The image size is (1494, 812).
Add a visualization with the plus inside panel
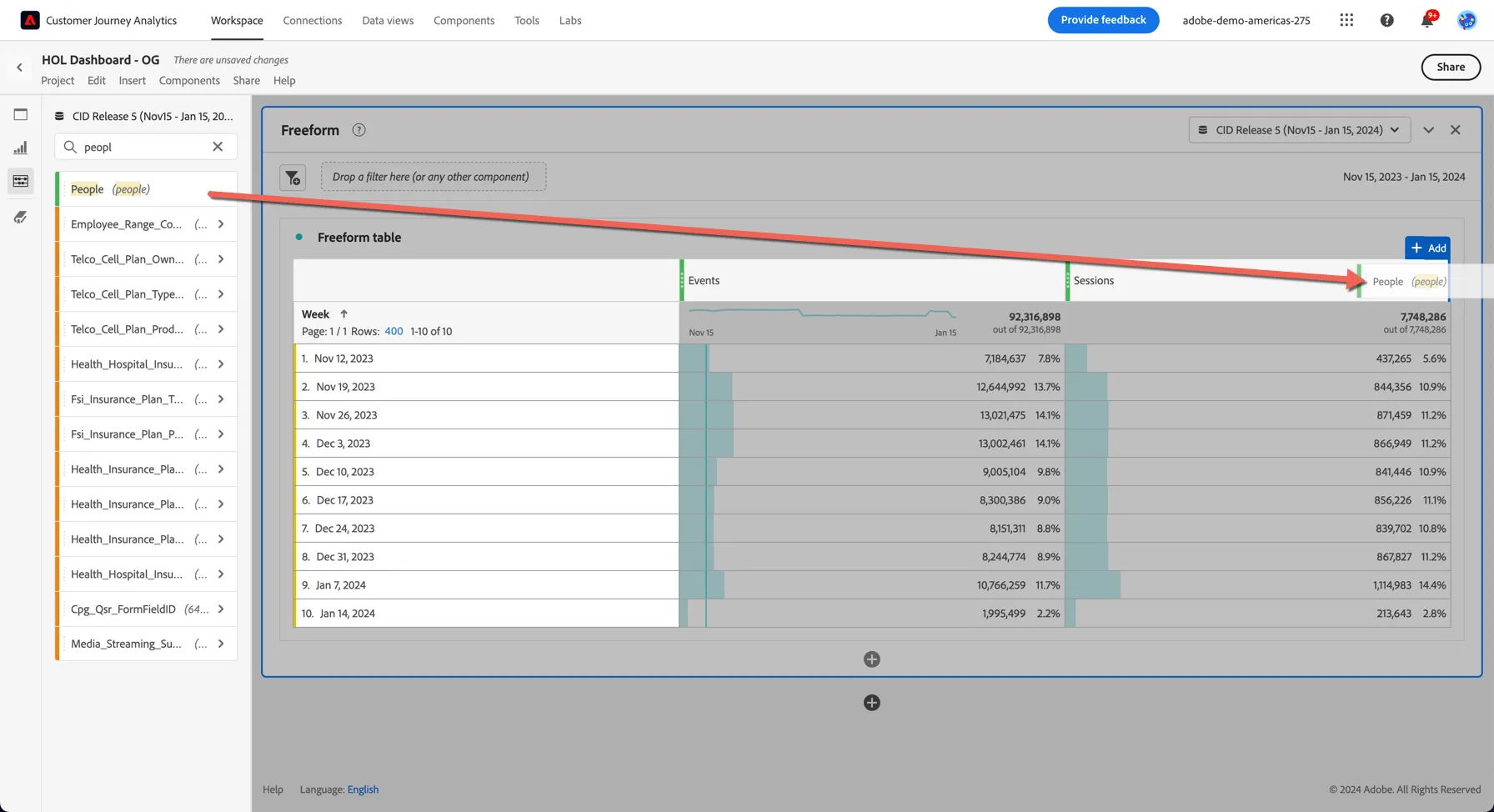click(872, 659)
